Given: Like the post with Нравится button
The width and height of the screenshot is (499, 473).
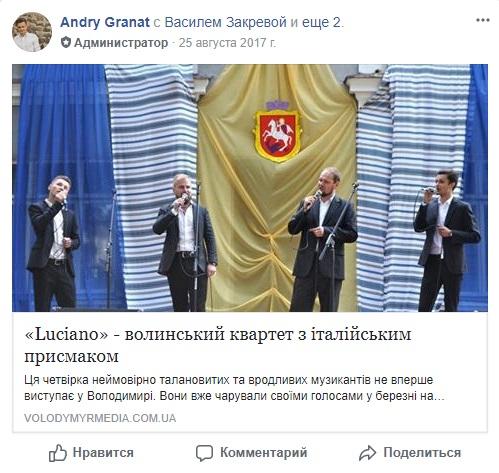Looking at the screenshot, I should pos(91,453).
